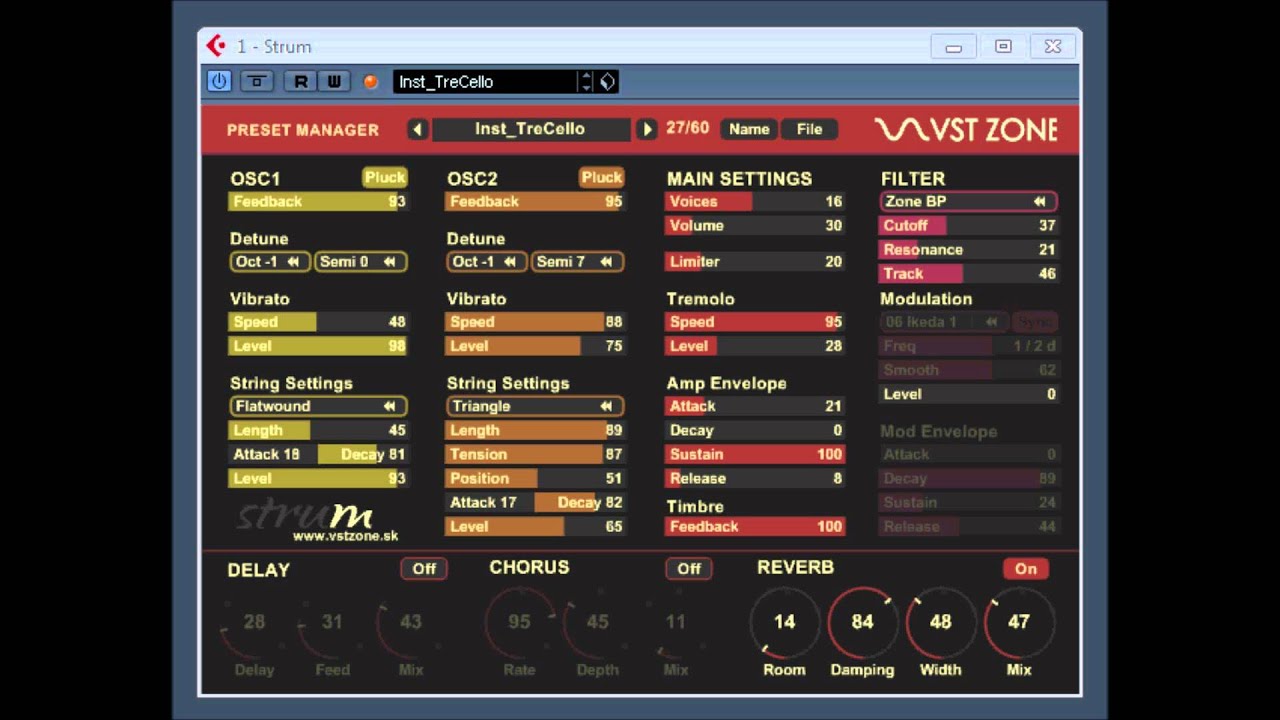Click the Limiter slider
Screen dimensions: 1280x720
point(755,262)
